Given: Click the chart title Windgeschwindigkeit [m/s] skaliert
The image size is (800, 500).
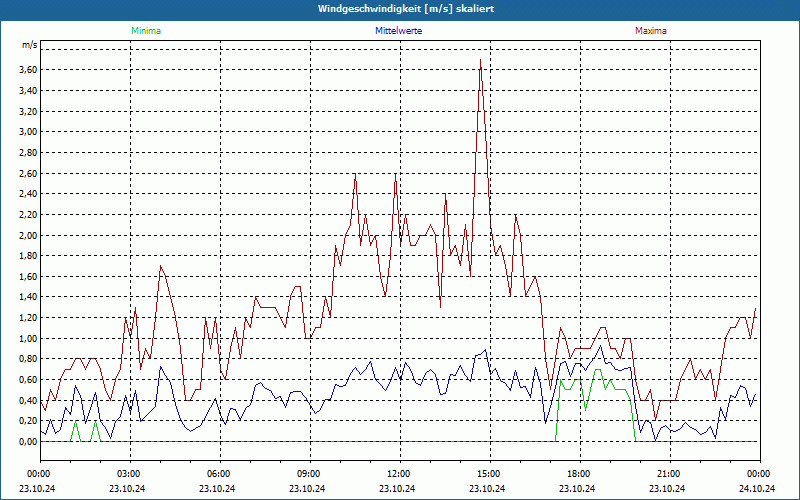Looking at the screenshot, I should pos(406,9).
